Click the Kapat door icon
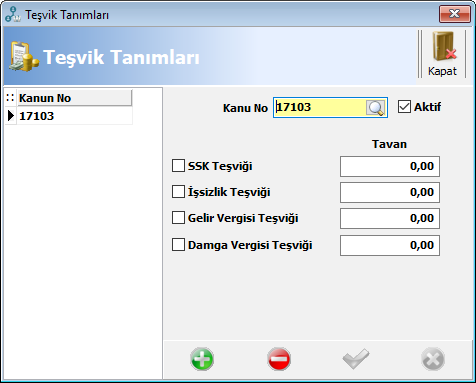This screenshot has height=383, width=476. coord(443,47)
